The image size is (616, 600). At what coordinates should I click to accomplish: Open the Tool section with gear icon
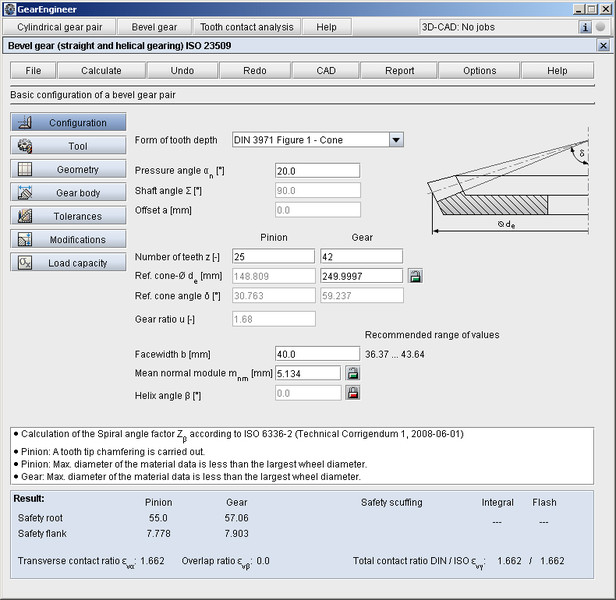click(68, 146)
